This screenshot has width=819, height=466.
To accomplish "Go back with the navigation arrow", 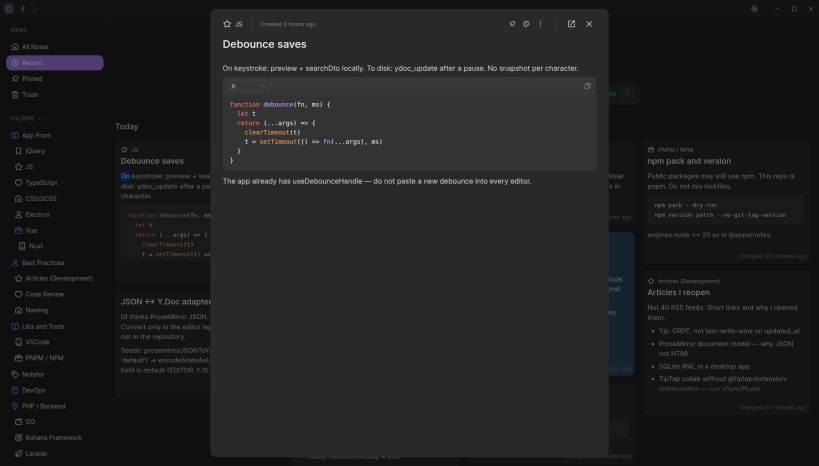I will coord(23,9).
